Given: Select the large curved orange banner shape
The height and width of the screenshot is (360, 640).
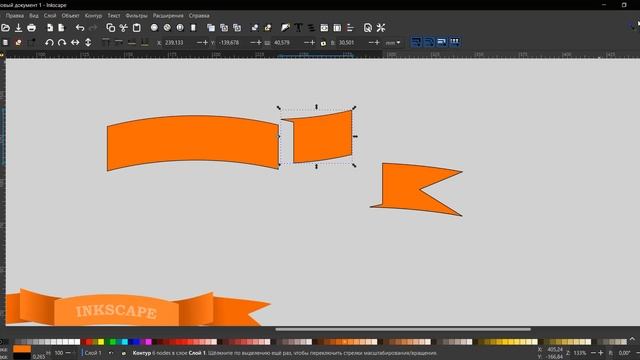Looking at the screenshot, I should point(193,142).
